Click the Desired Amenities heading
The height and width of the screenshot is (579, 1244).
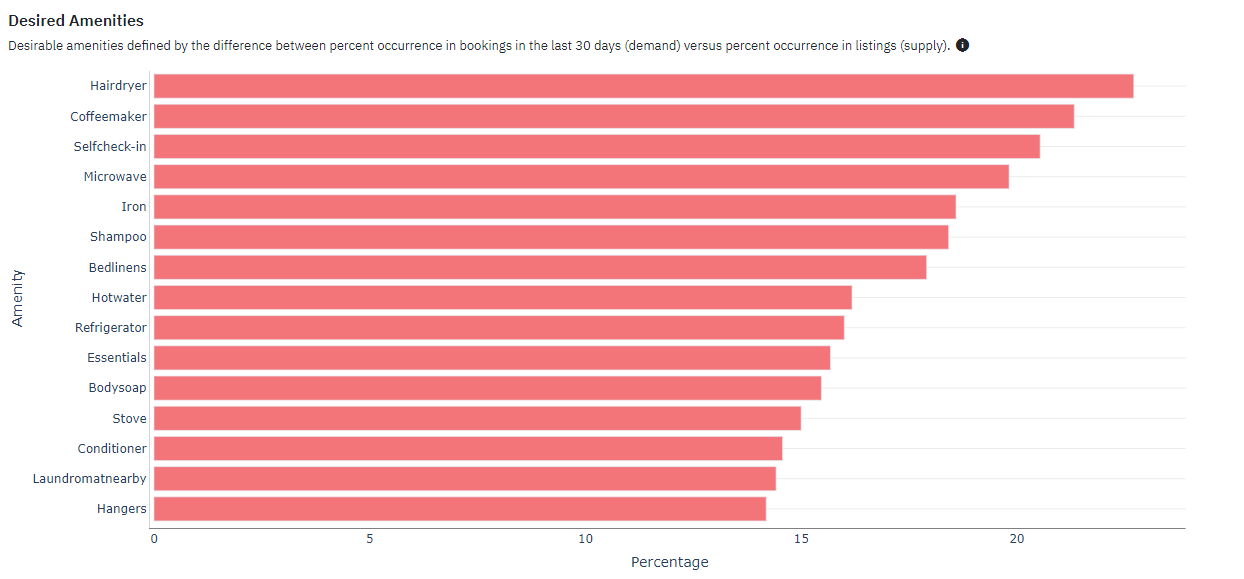point(76,20)
